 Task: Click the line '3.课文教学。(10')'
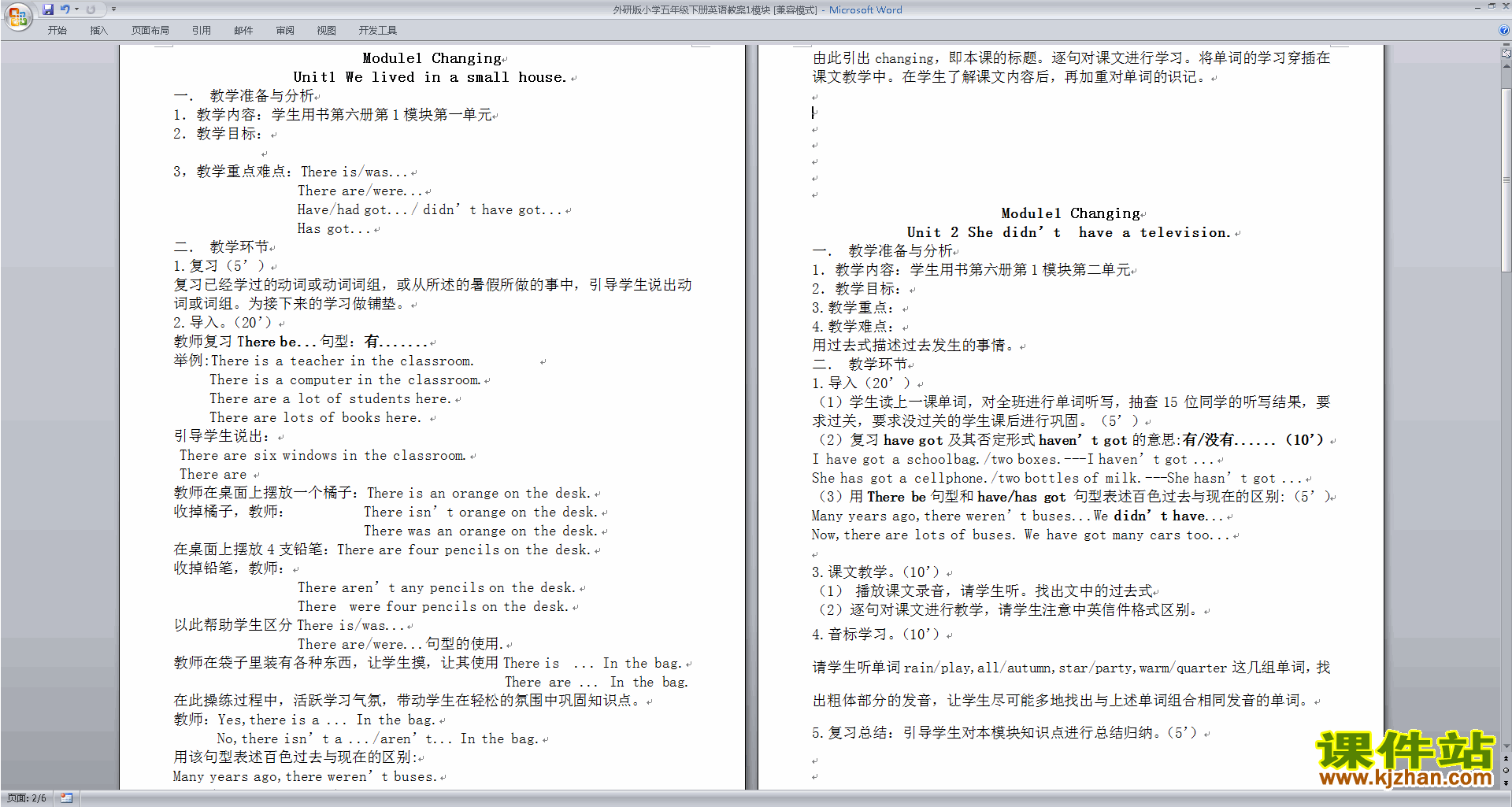[x=876, y=572]
